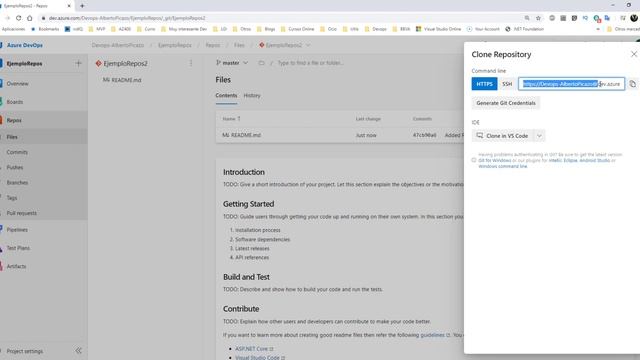Open the EjemploRepos project home

[x=24, y=64]
